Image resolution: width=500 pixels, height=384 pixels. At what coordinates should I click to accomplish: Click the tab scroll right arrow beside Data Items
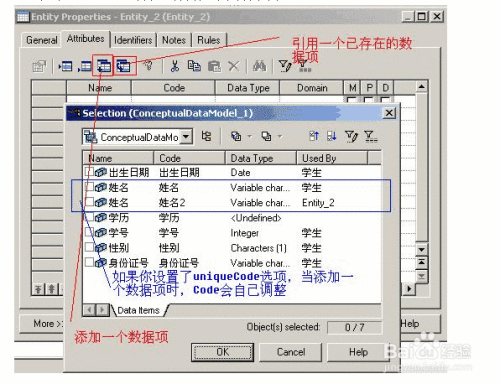coord(102,310)
